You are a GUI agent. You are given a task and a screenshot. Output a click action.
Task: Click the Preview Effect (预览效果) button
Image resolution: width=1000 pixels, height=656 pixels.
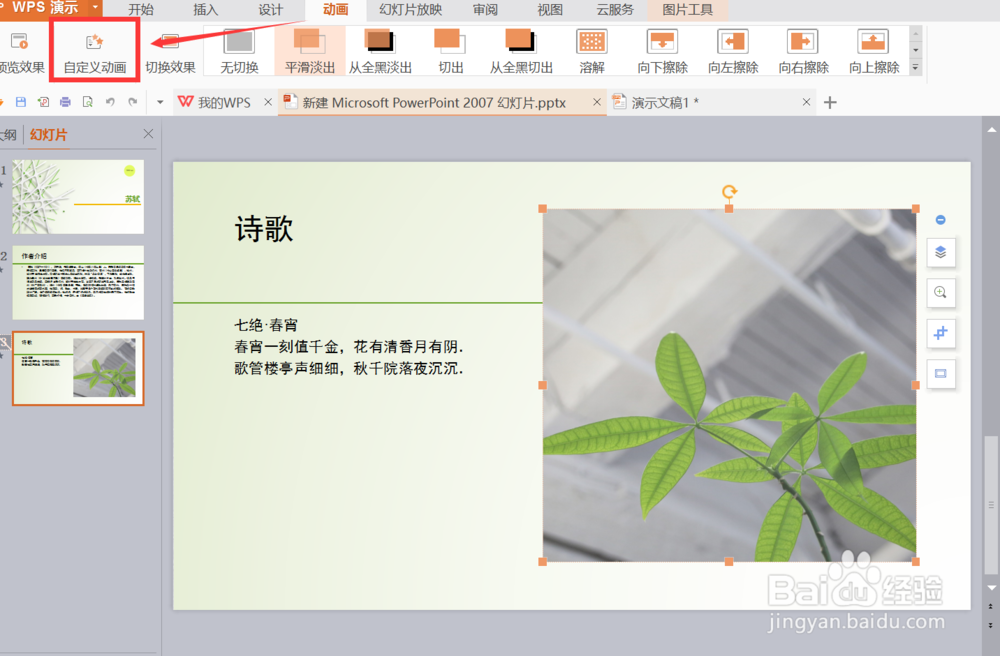click(x=20, y=52)
